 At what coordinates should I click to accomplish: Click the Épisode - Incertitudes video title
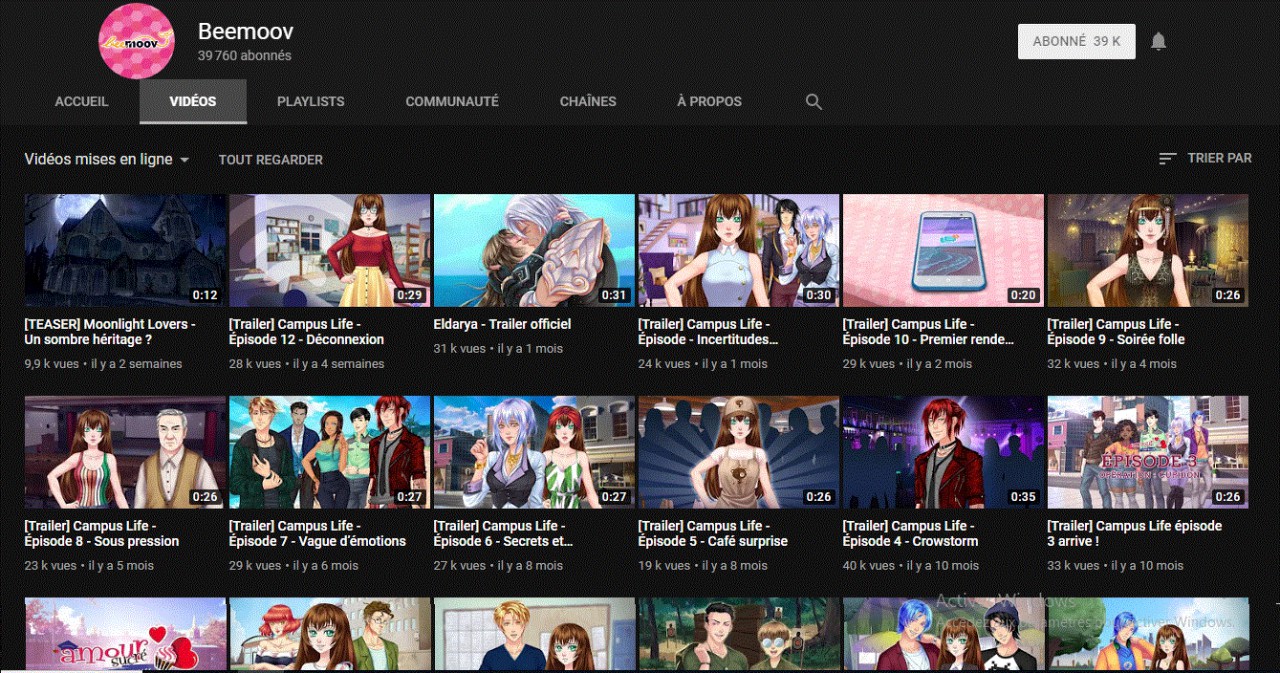pos(708,332)
